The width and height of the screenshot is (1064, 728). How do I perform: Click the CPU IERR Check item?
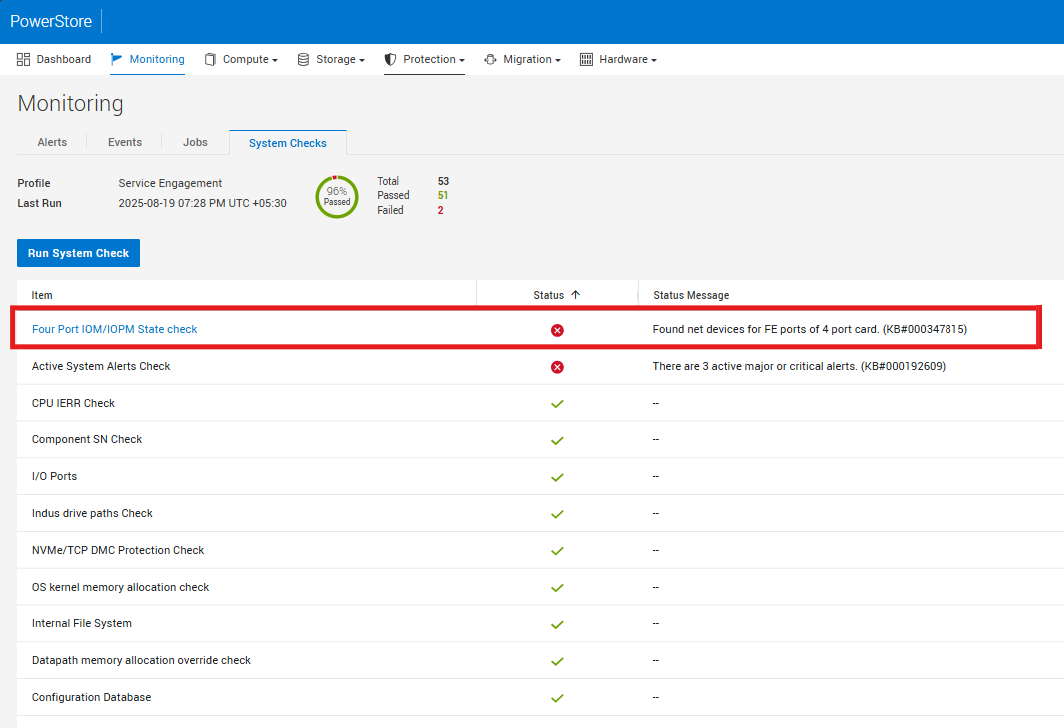tap(73, 403)
